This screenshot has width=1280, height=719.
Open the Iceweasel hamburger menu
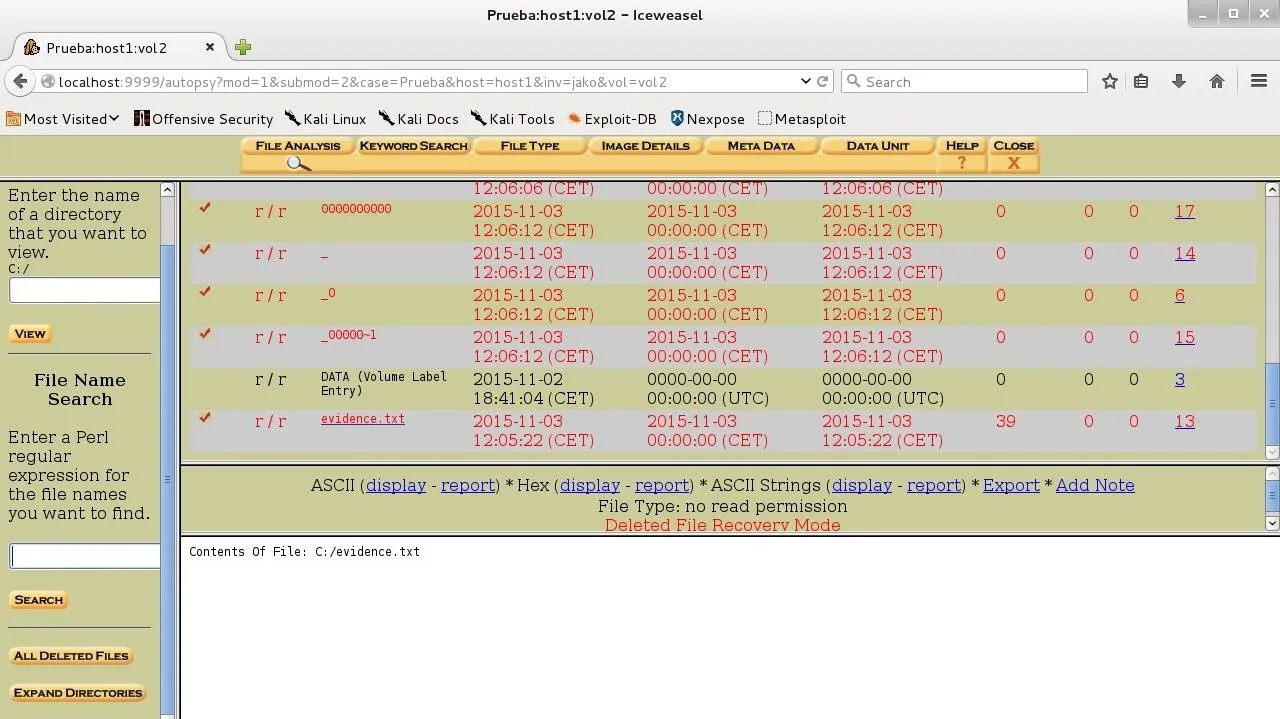click(x=1259, y=81)
